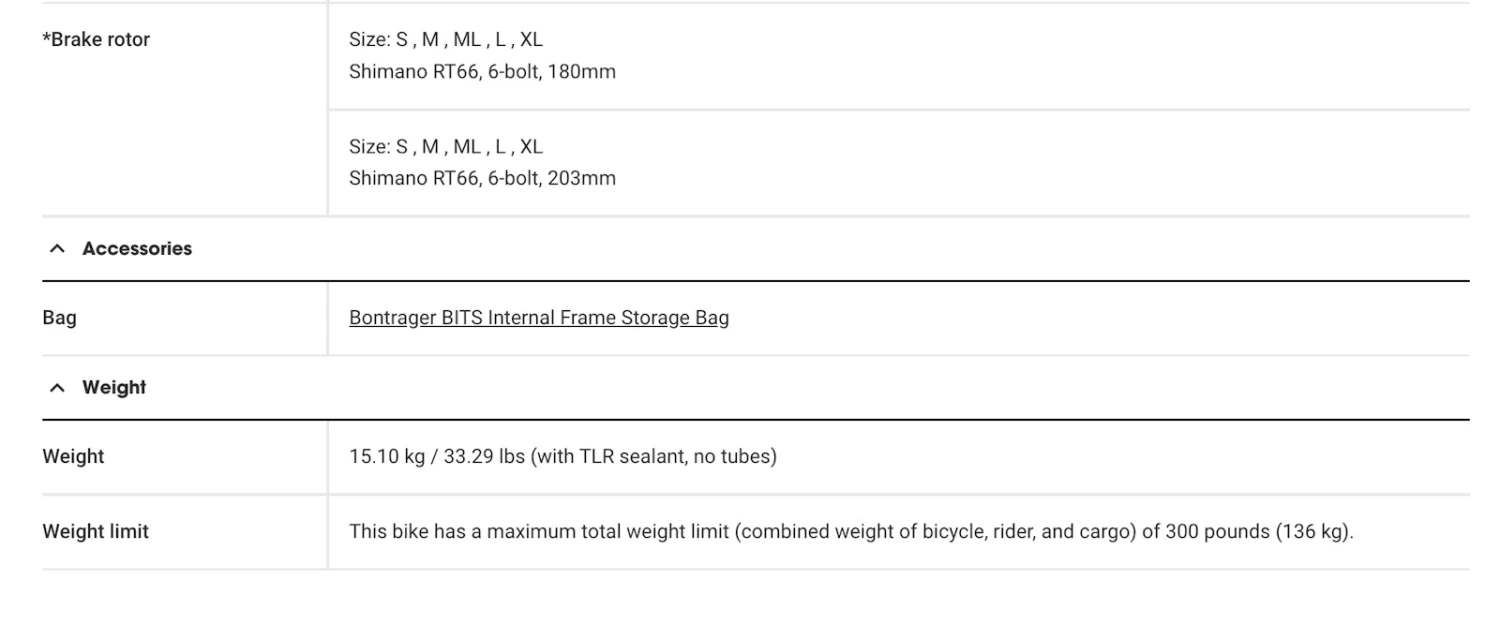
Task: Click the Weight limit row label
Action: pos(95,532)
